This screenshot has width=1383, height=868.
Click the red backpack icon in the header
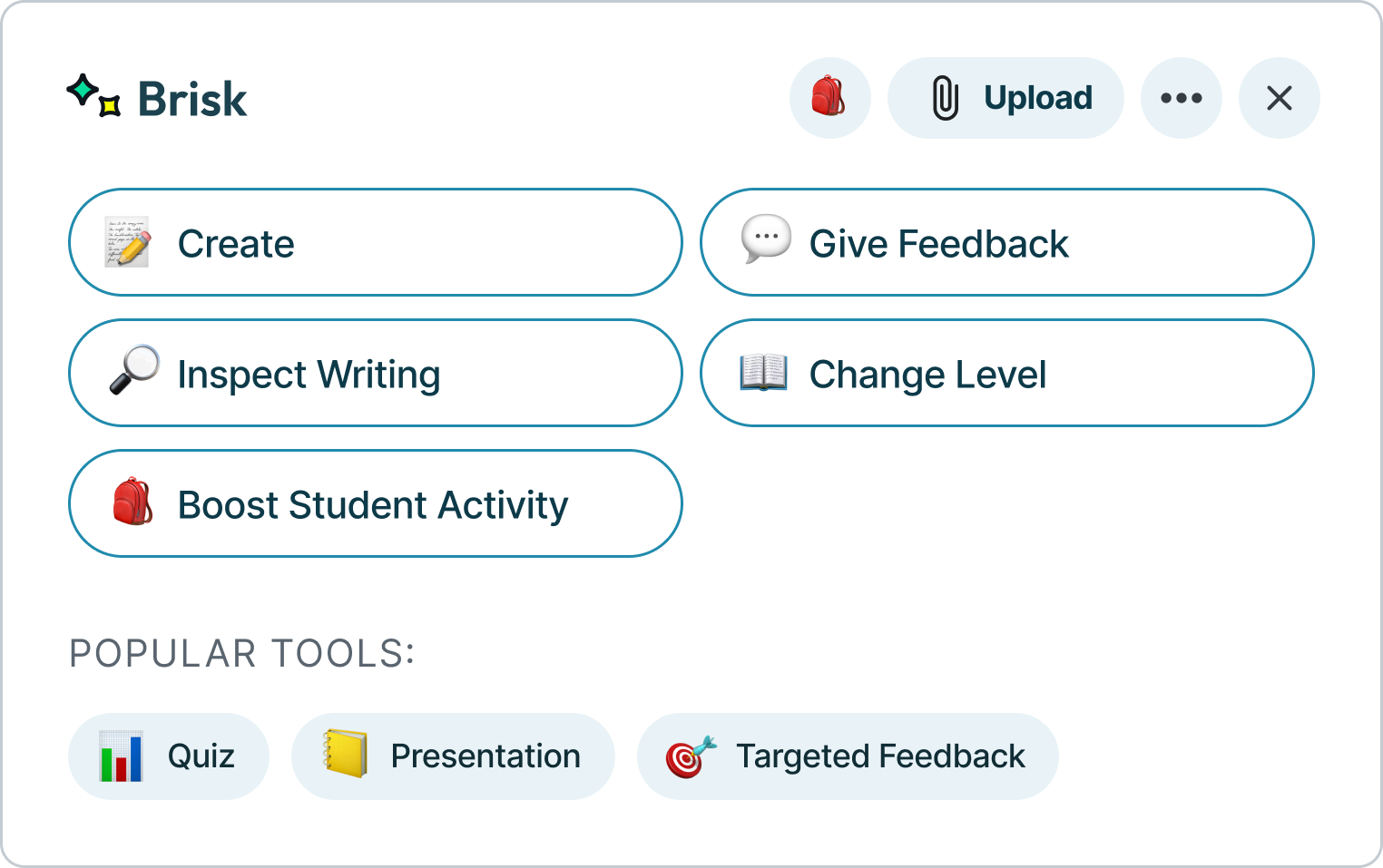(829, 98)
